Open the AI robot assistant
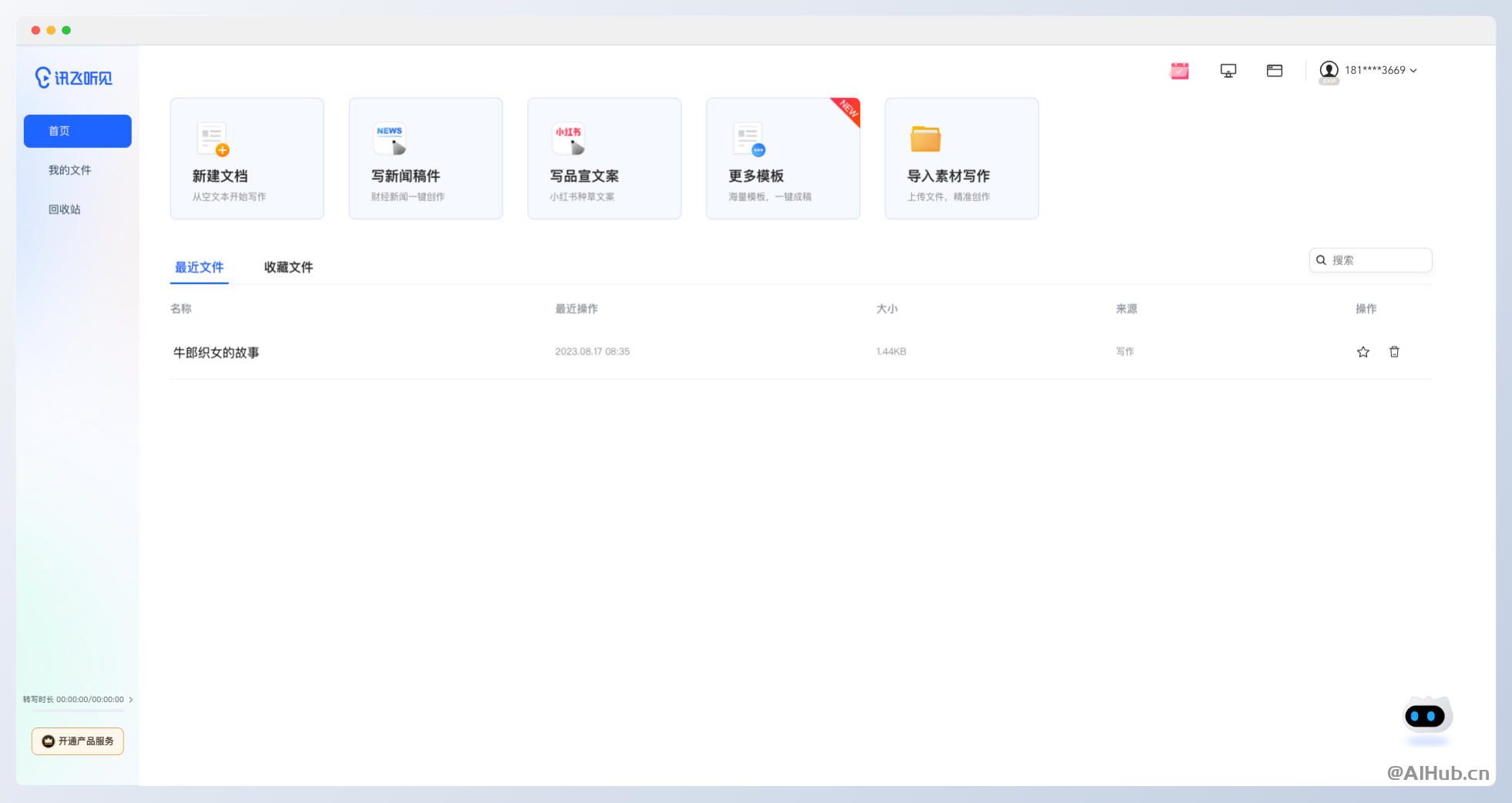Viewport: 1512px width, 803px height. [x=1426, y=718]
